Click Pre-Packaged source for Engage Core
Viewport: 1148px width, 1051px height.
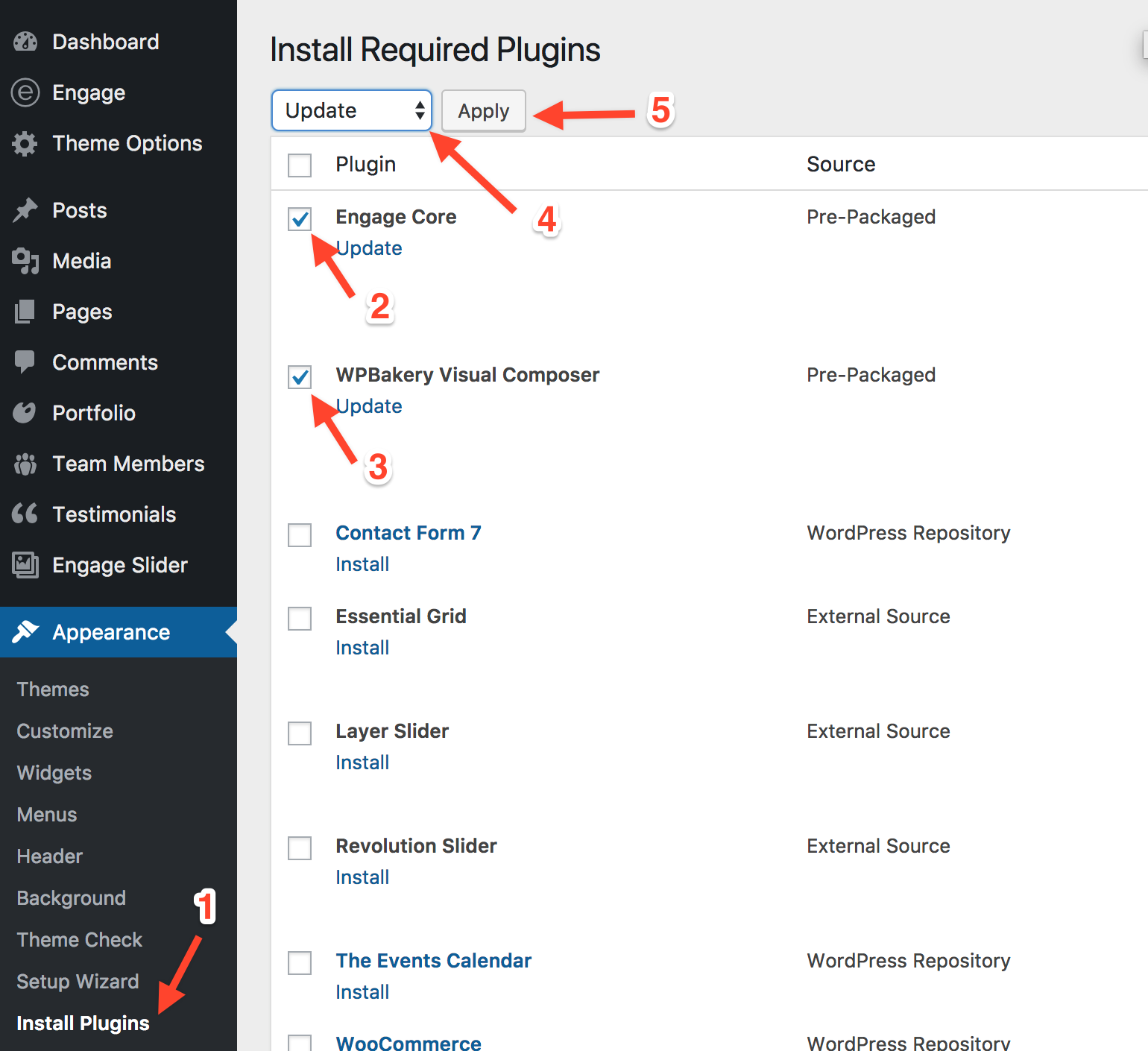[871, 217]
